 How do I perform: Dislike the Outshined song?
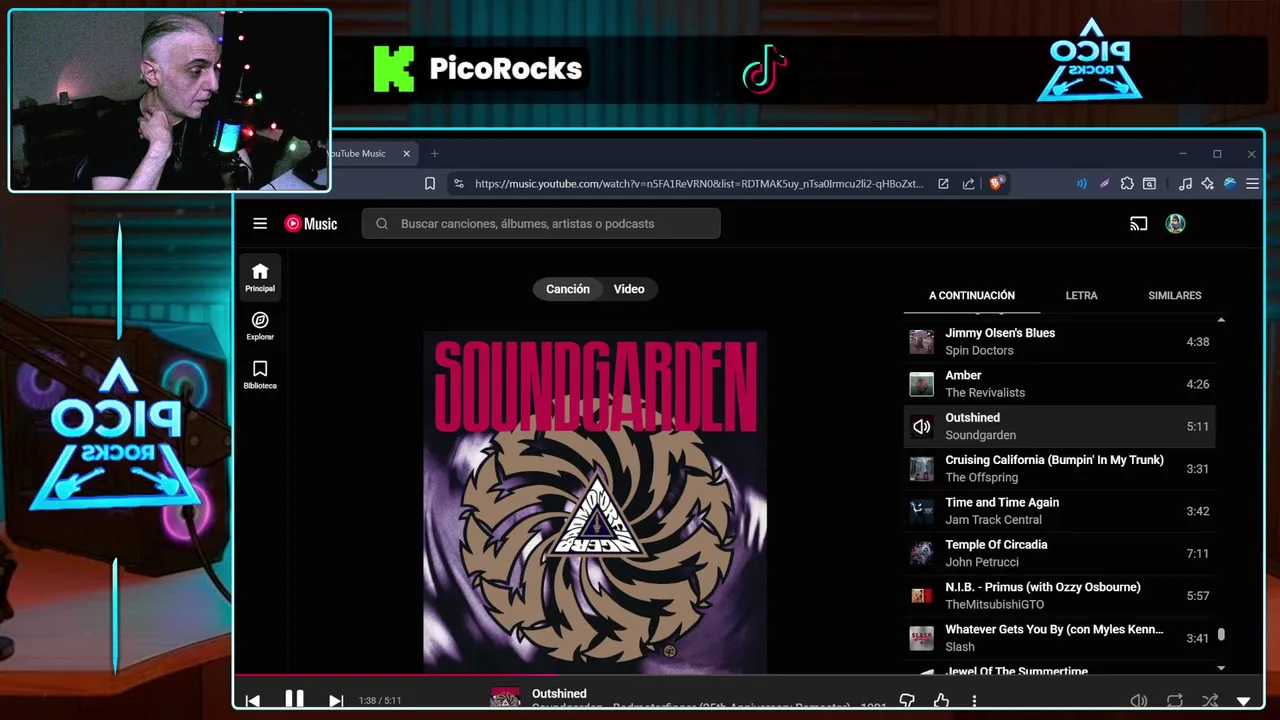(907, 701)
